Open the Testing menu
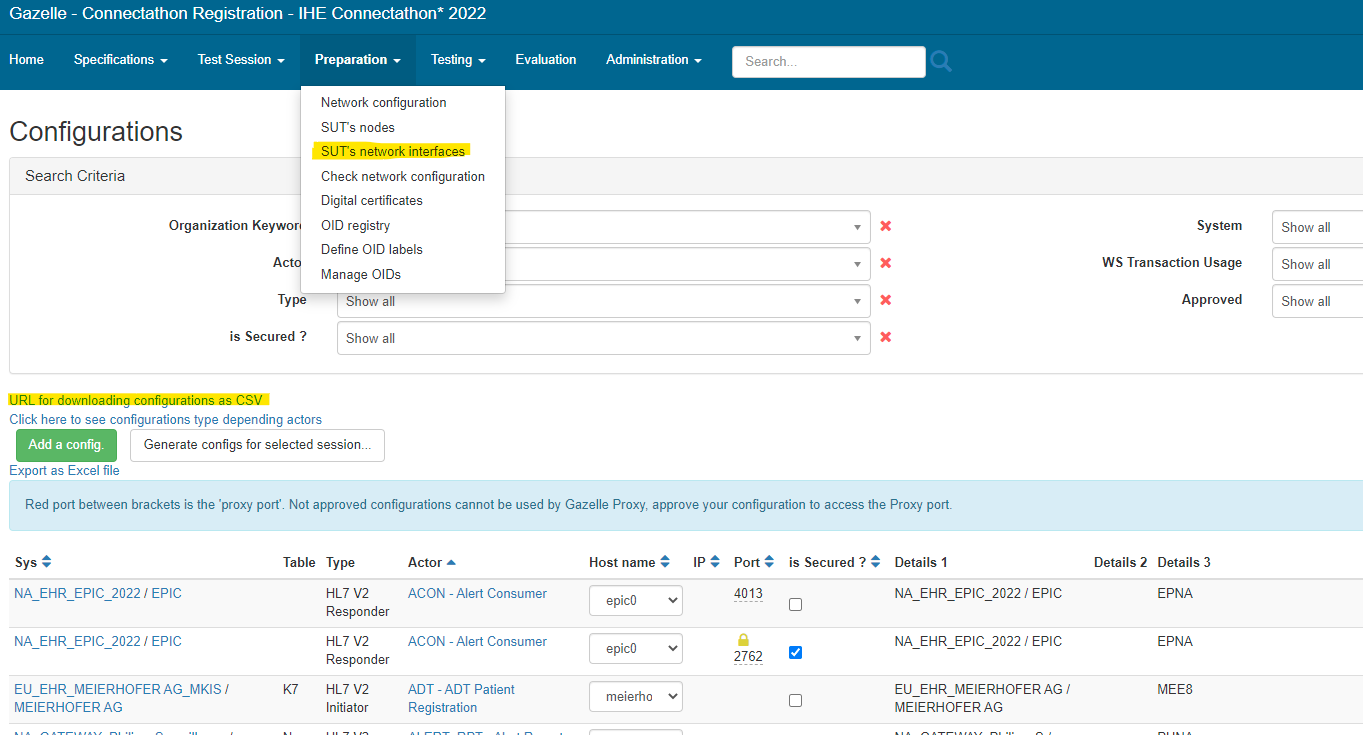1363x735 pixels. [x=458, y=60]
